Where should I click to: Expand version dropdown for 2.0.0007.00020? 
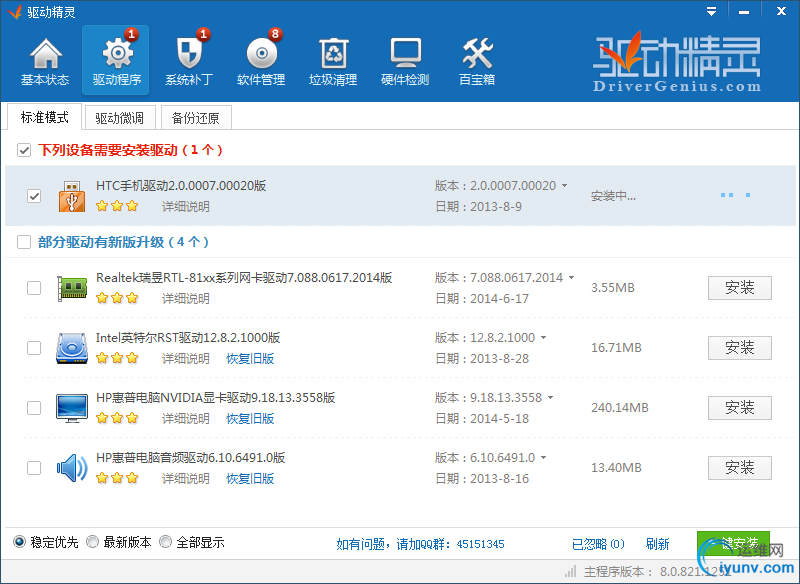click(x=564, y=186)
